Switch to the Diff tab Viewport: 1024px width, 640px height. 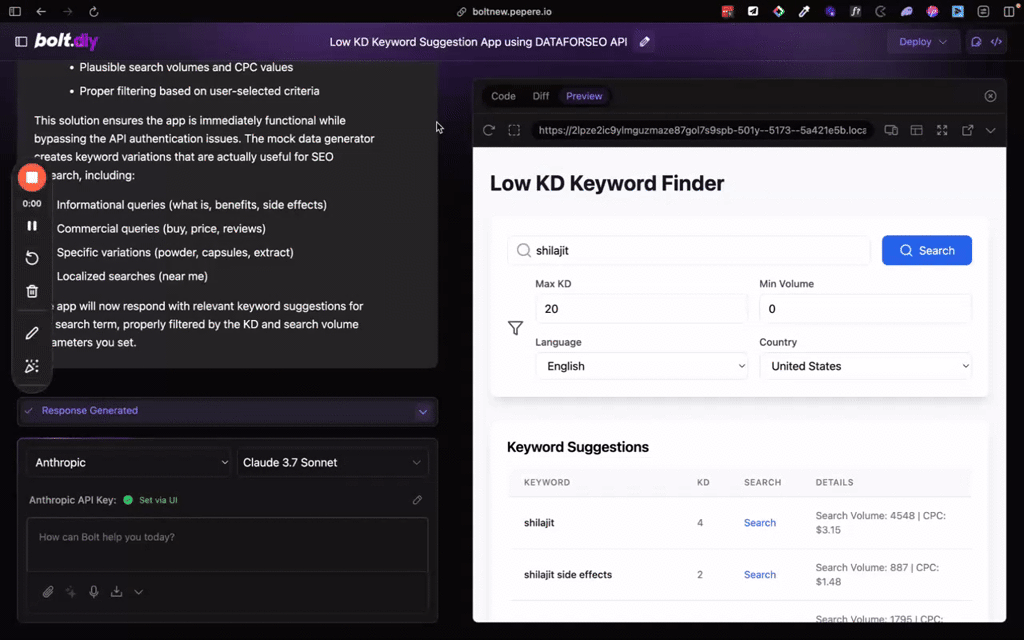click(541, 96)
